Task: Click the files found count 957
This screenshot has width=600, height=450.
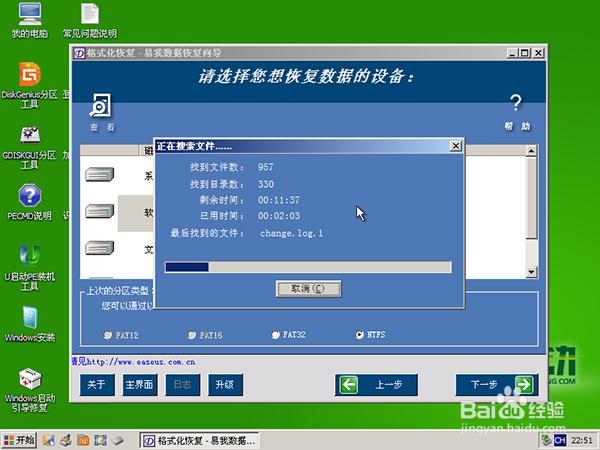Action: (266, 167)
